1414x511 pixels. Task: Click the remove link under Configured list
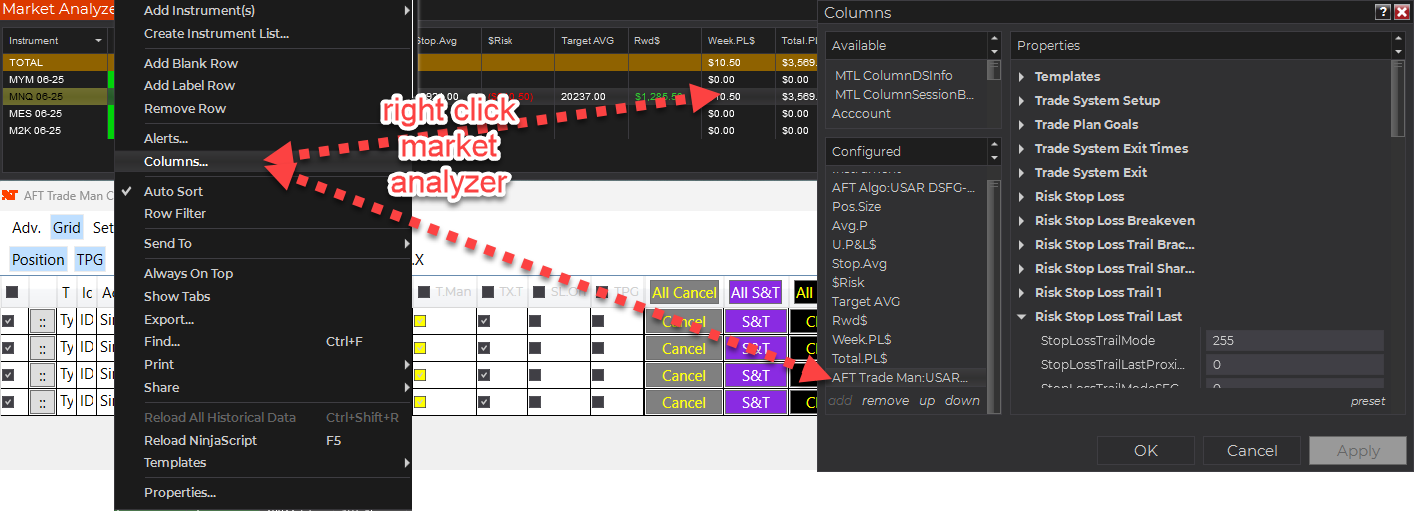(885, 400)
